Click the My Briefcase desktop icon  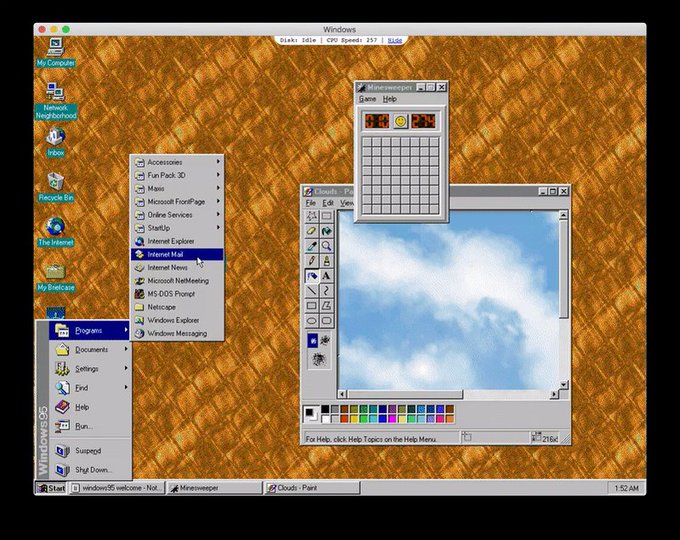click(x=56, y=277)
